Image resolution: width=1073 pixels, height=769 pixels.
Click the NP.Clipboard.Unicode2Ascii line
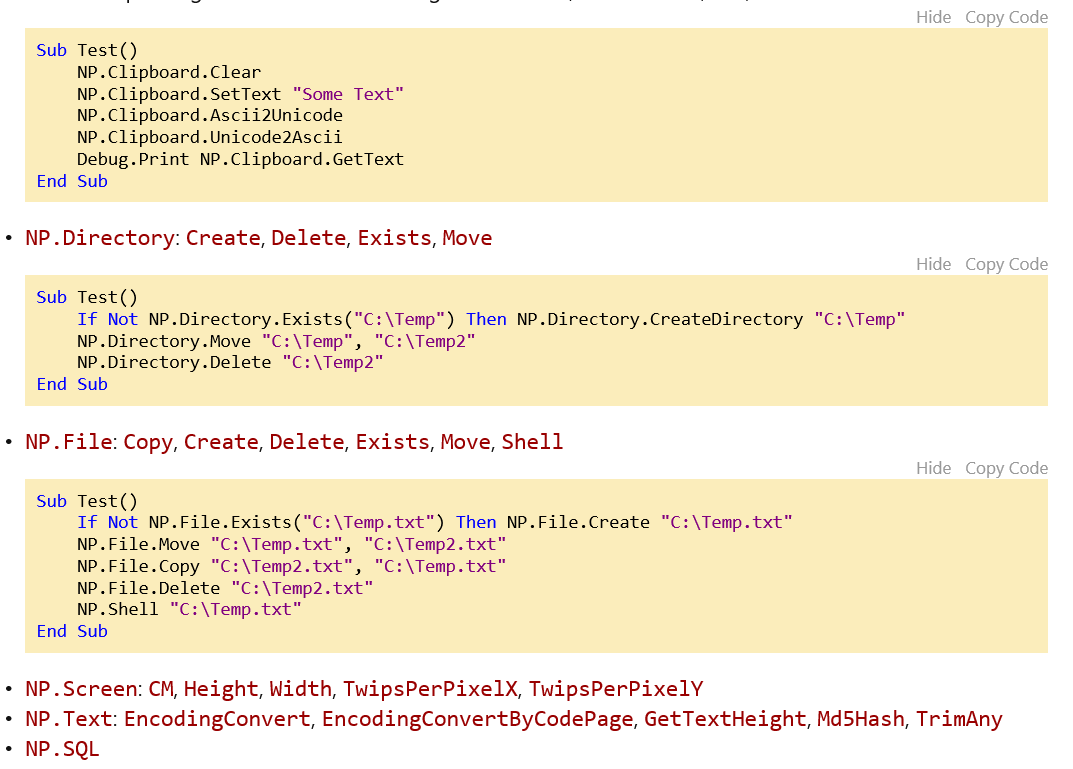pos(210,137)
